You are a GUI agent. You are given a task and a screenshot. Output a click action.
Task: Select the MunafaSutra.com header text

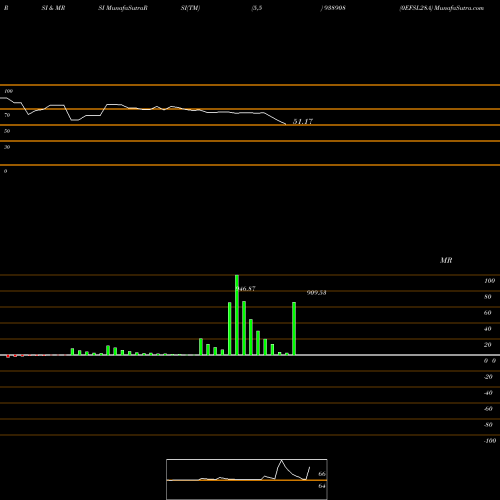(459, 8)
